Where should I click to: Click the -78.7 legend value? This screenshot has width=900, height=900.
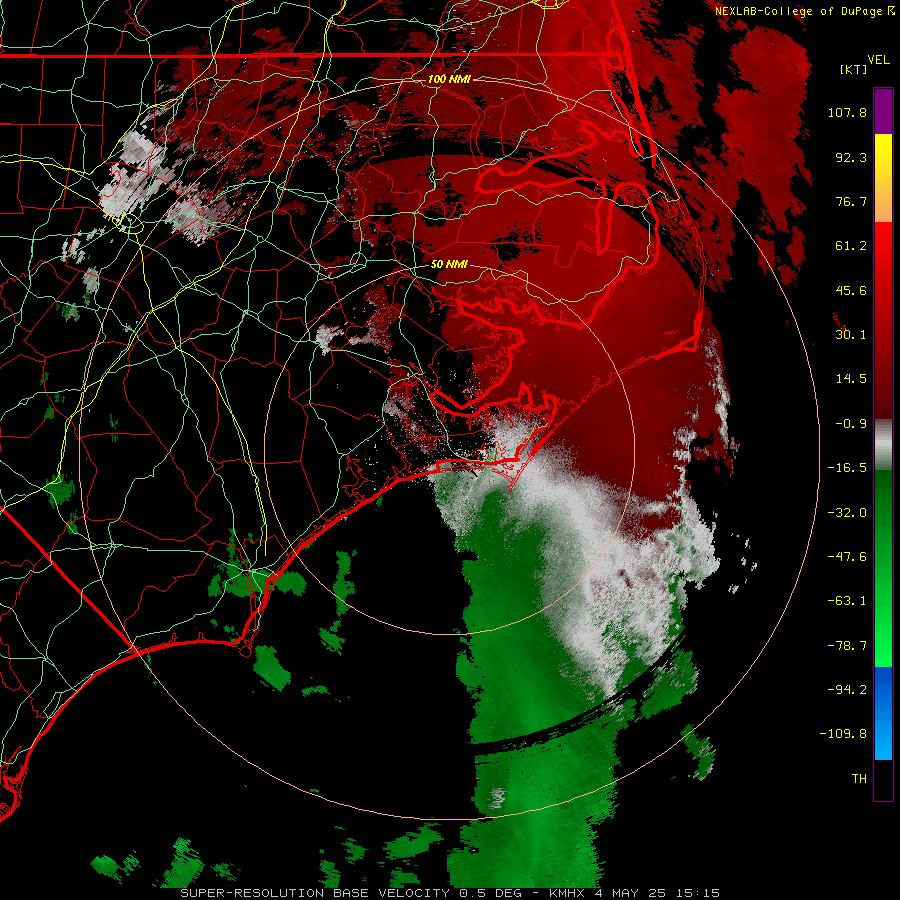(x=847, y=646)
